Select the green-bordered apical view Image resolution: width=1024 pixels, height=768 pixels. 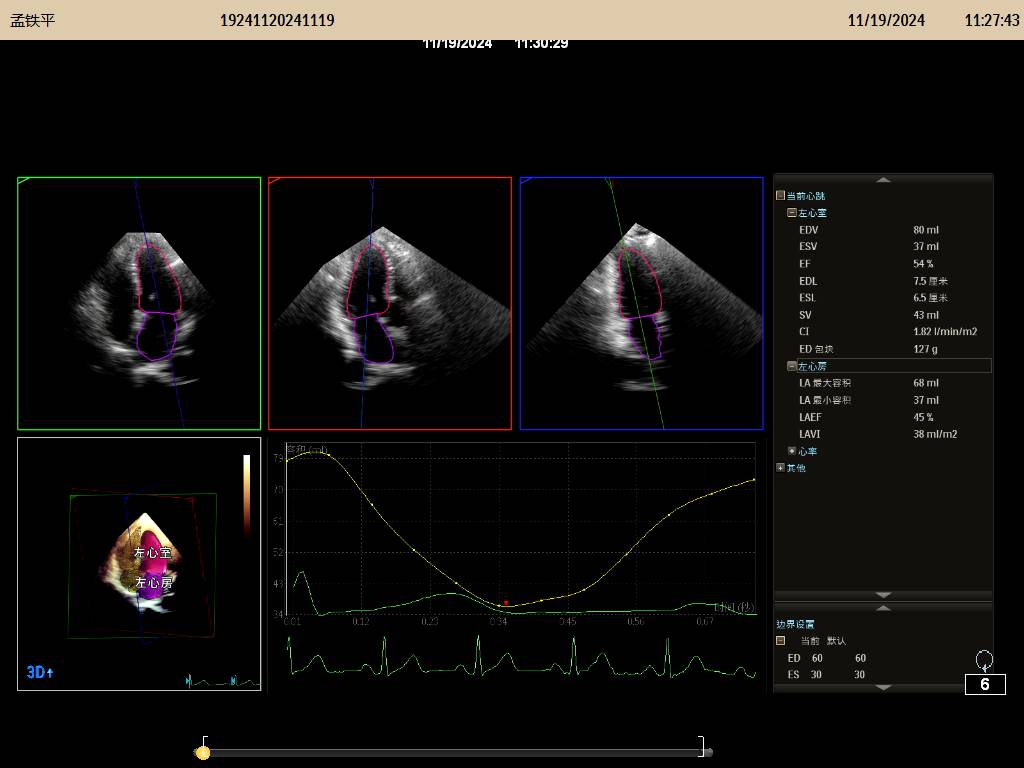(139, 303)
